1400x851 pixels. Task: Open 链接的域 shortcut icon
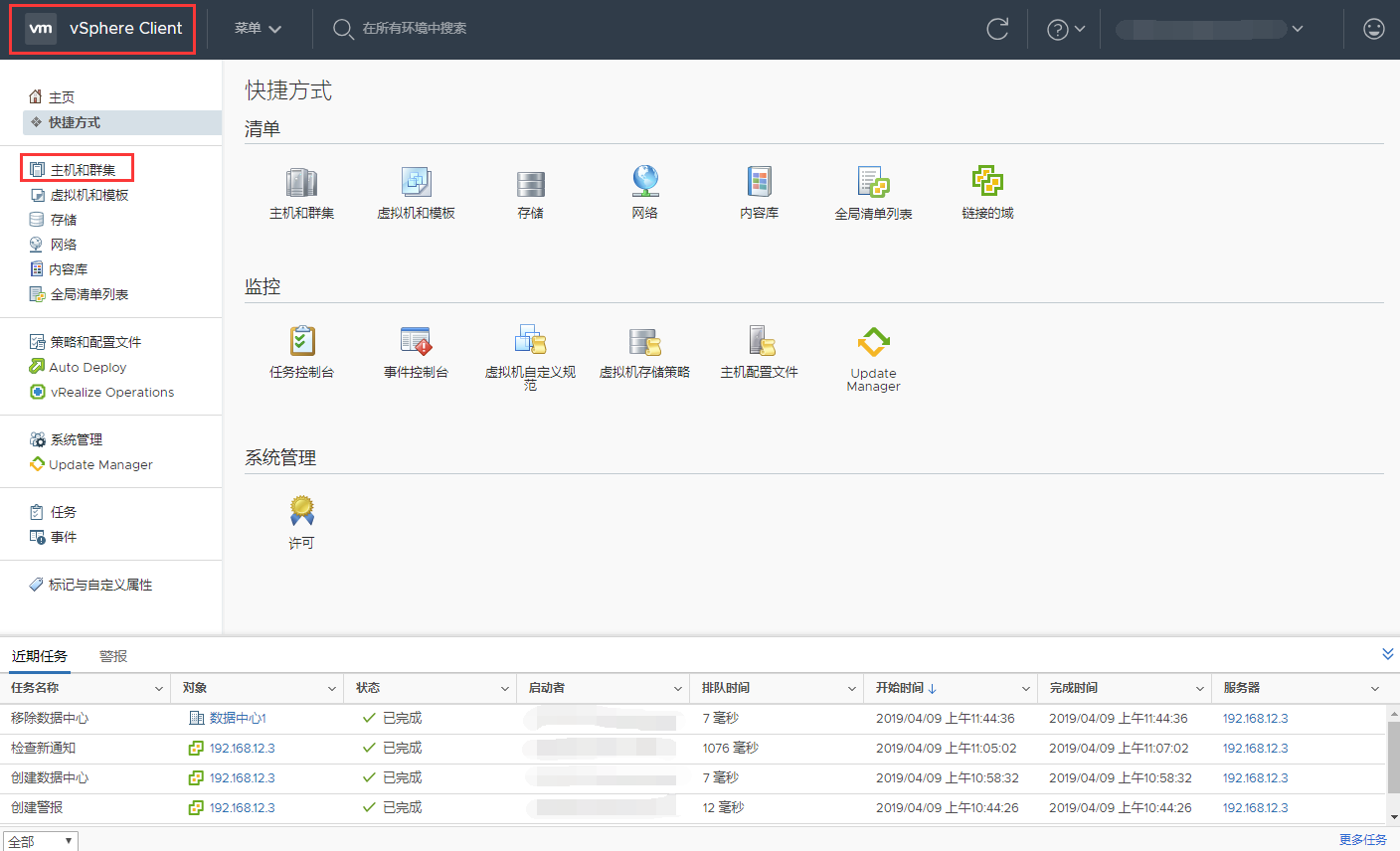point(987,180)
